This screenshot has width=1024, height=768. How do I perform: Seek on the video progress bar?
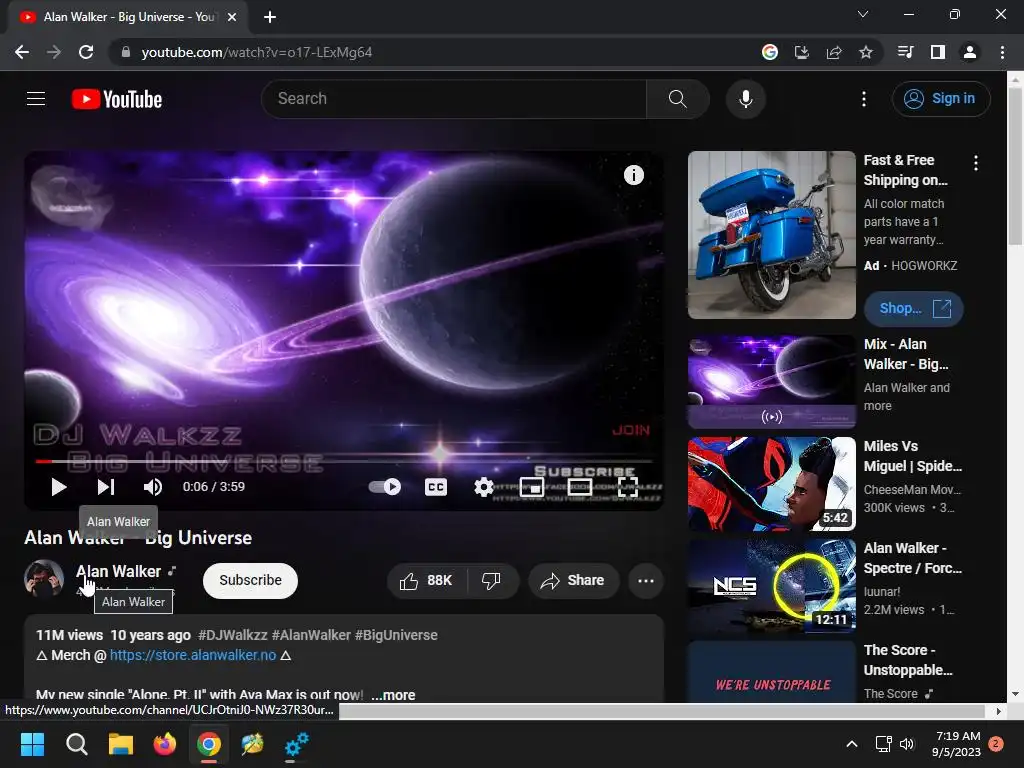344,461
